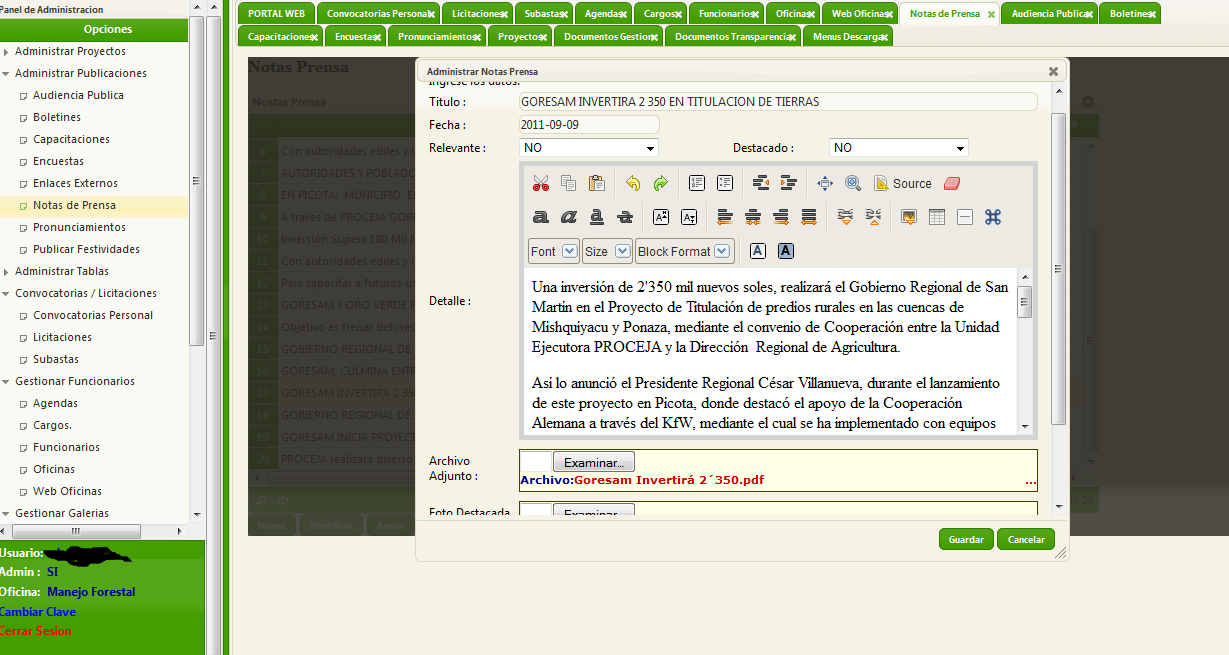Close the Notas de Prensa tab
This screenshot has width=1229, height=655.
pos(991,15)
